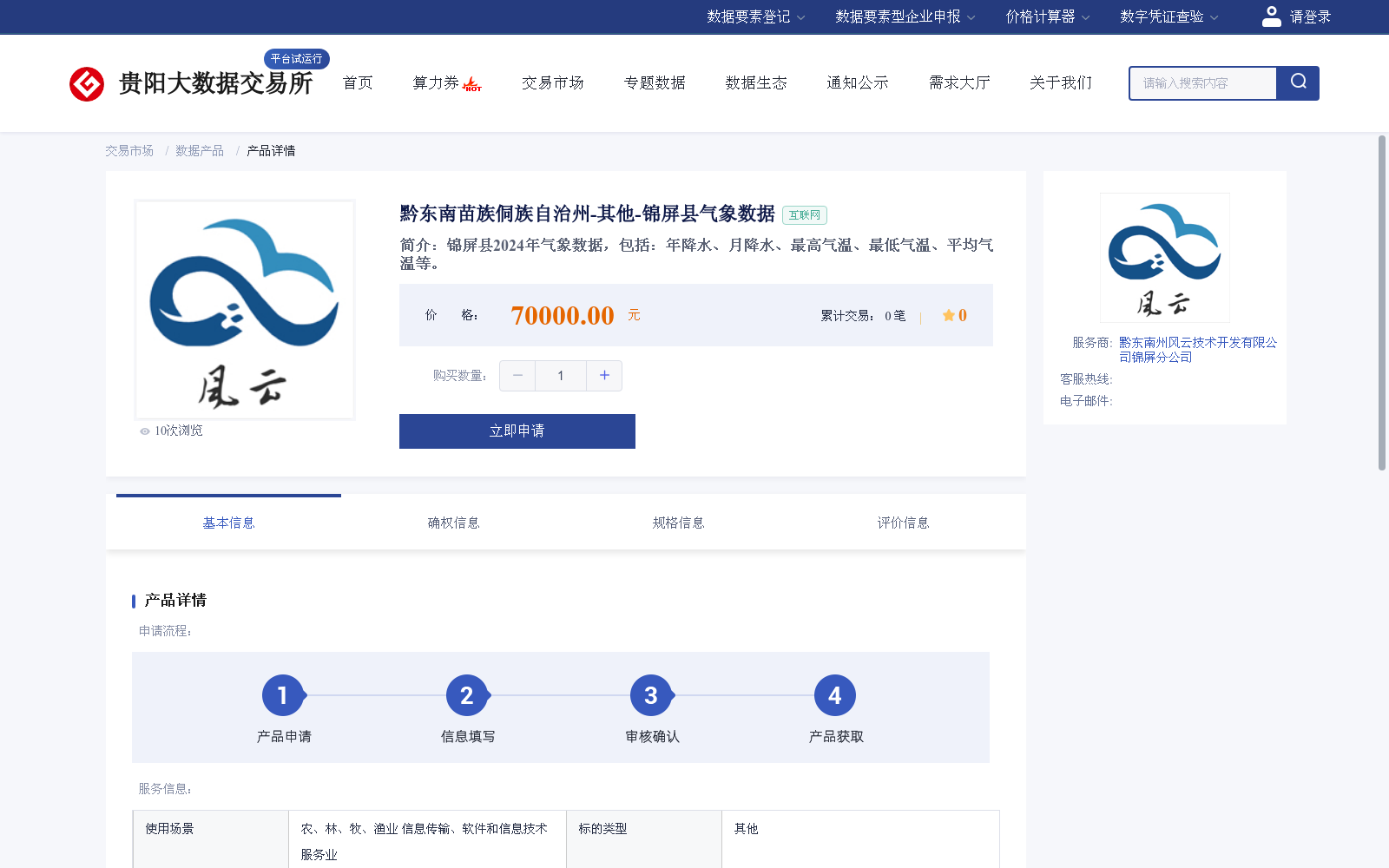Click the 客服热线 label
1389x868 pixels.
1086,379
